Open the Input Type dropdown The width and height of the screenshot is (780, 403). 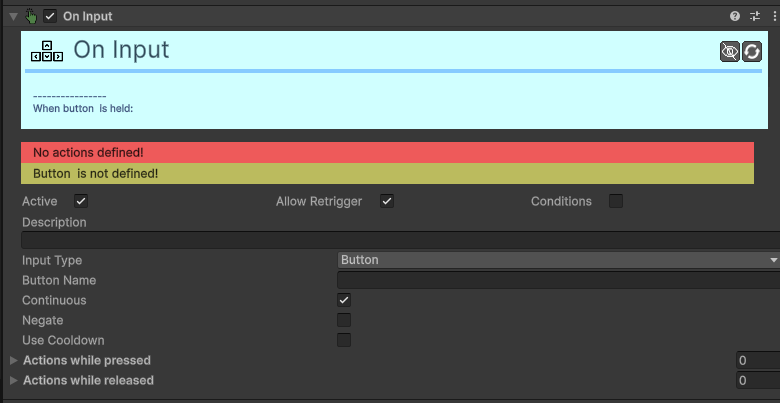pos(559,260)
